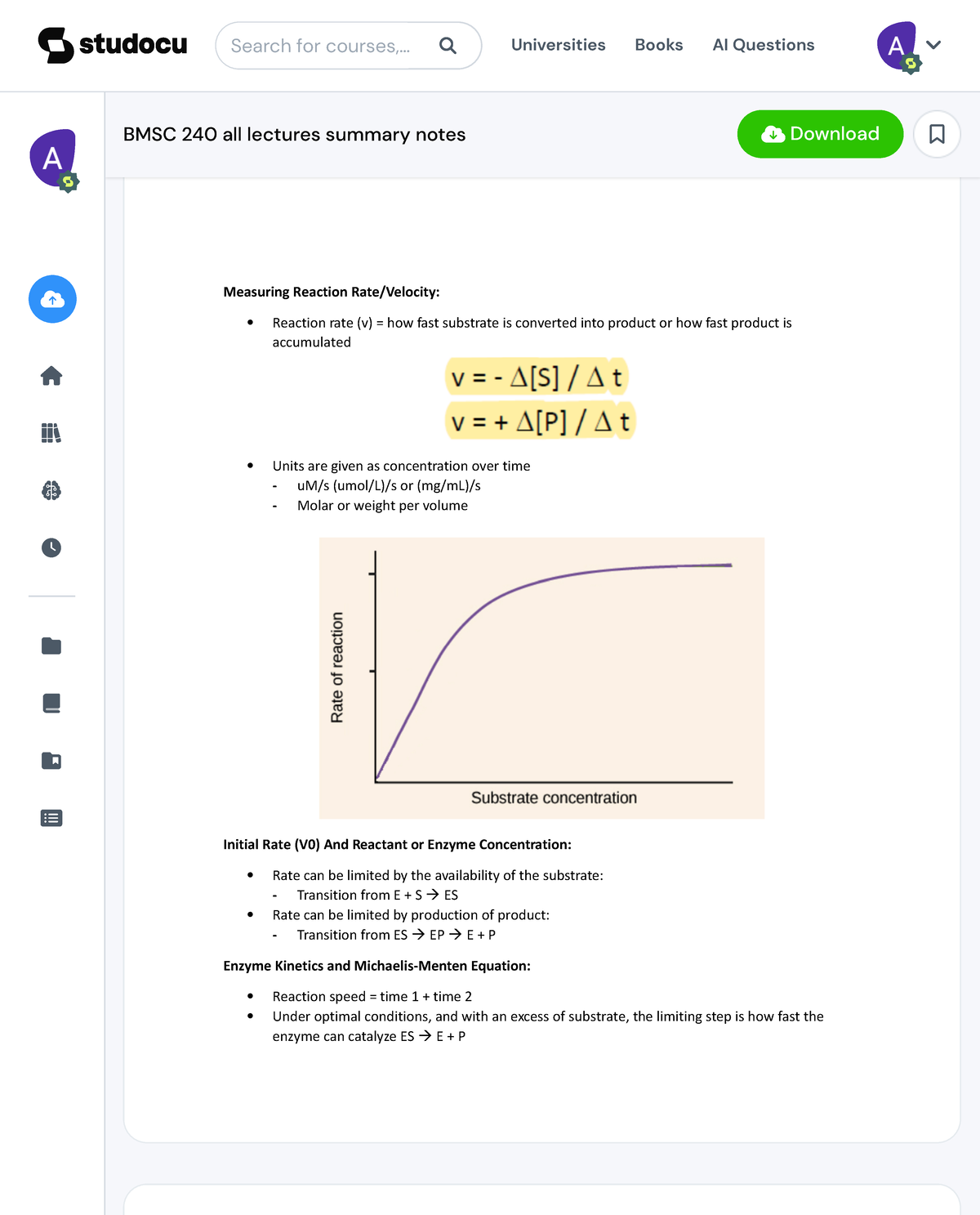Open the upload documents page
The height and width of the screenshot is (1215, 980).
pos(51,299)
